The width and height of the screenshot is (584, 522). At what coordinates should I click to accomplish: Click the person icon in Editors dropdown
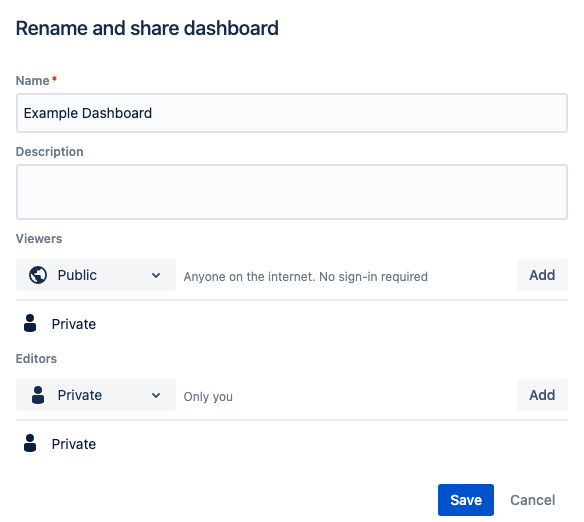pos(38,395)
